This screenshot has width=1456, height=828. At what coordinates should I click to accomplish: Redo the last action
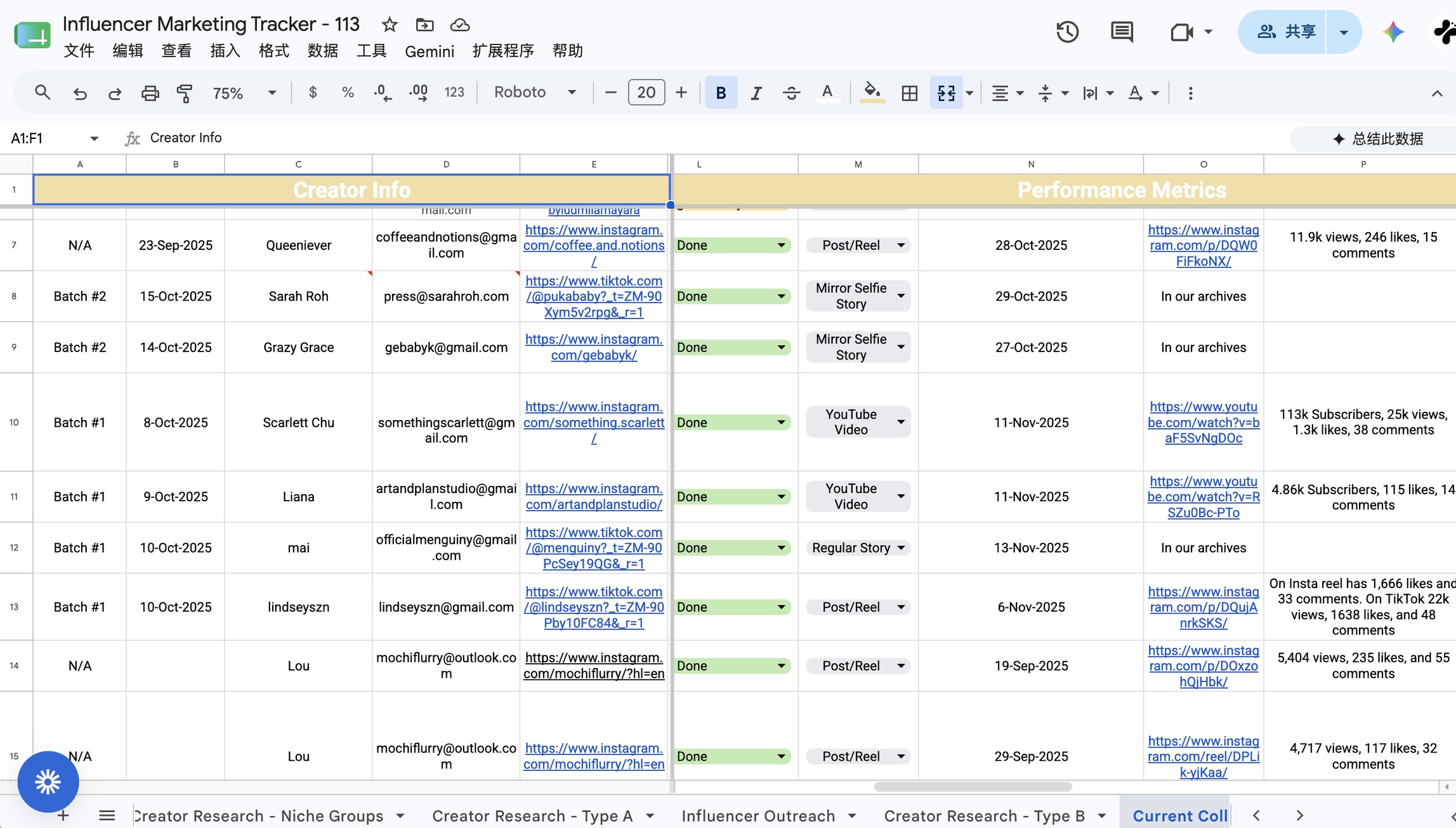pyautogui.click(x=114, y=93)
